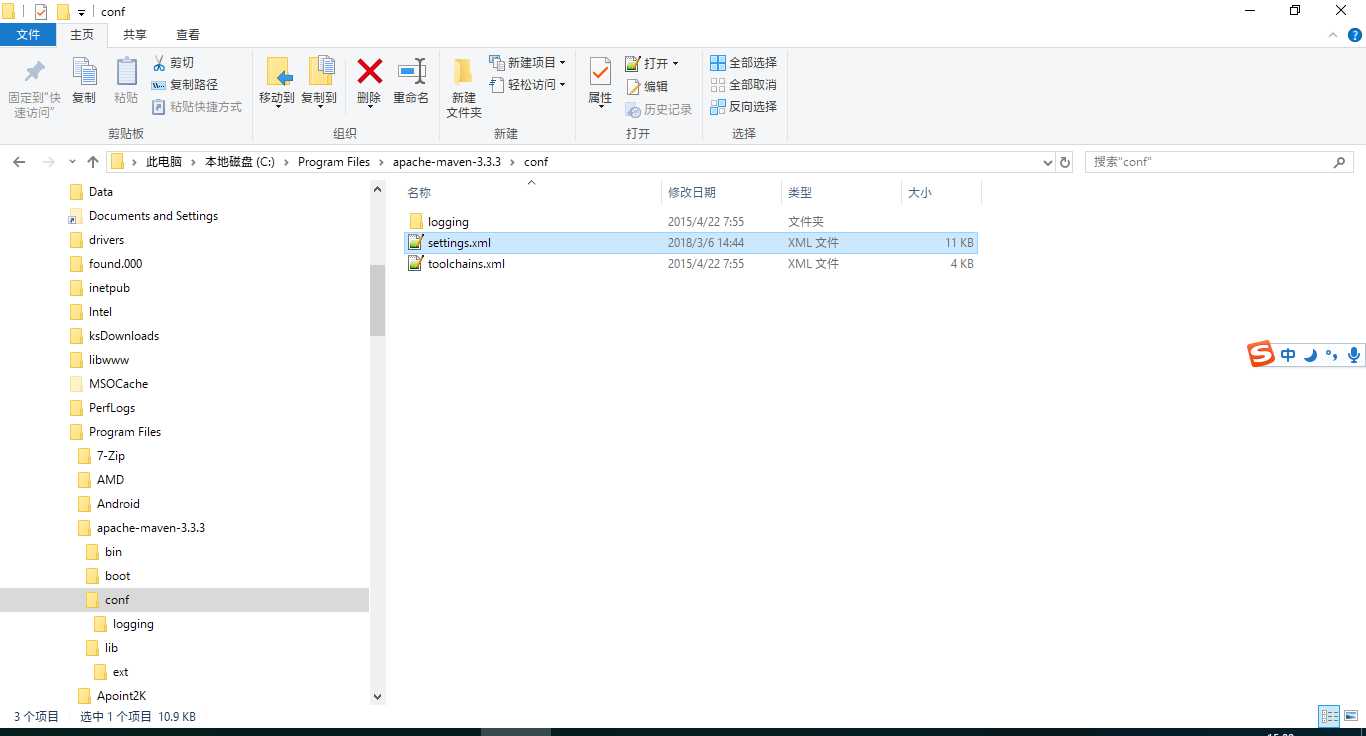Click the Paste icon in the ribbon
The height and width of the screenshot is (736, 1366).
126,72
